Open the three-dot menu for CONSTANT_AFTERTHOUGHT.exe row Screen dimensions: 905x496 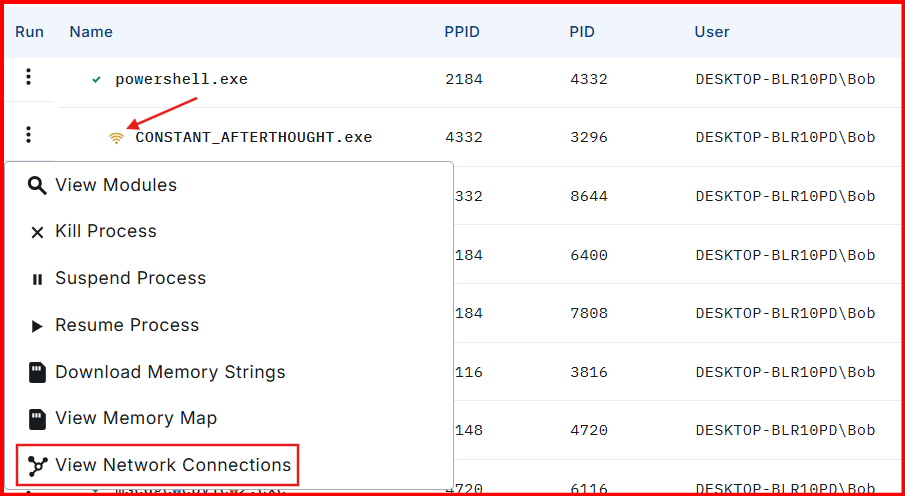point(29,135)
